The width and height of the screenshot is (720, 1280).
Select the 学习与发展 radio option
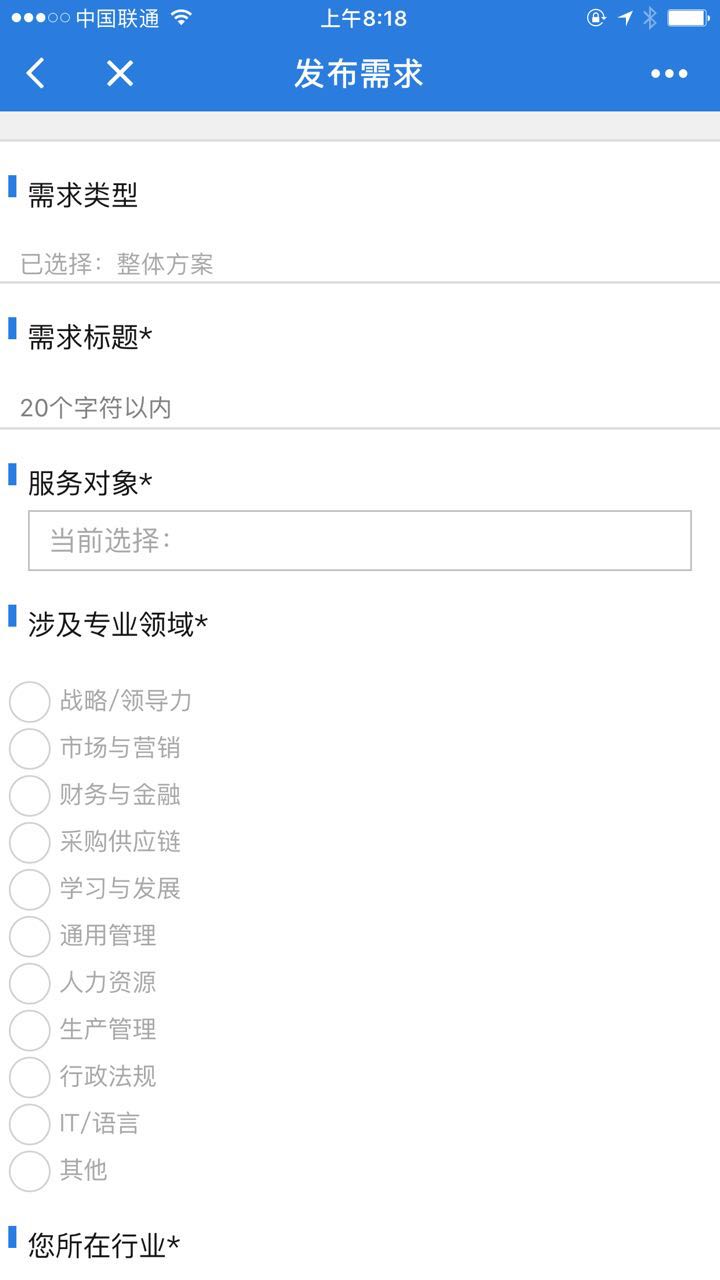click(x=30, y=890)
